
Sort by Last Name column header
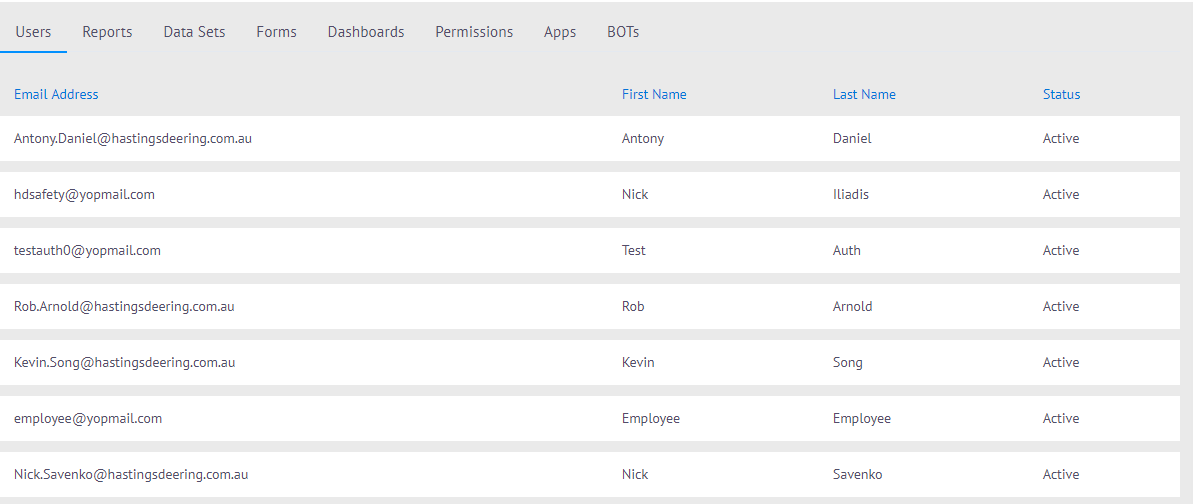coord(864,94)
